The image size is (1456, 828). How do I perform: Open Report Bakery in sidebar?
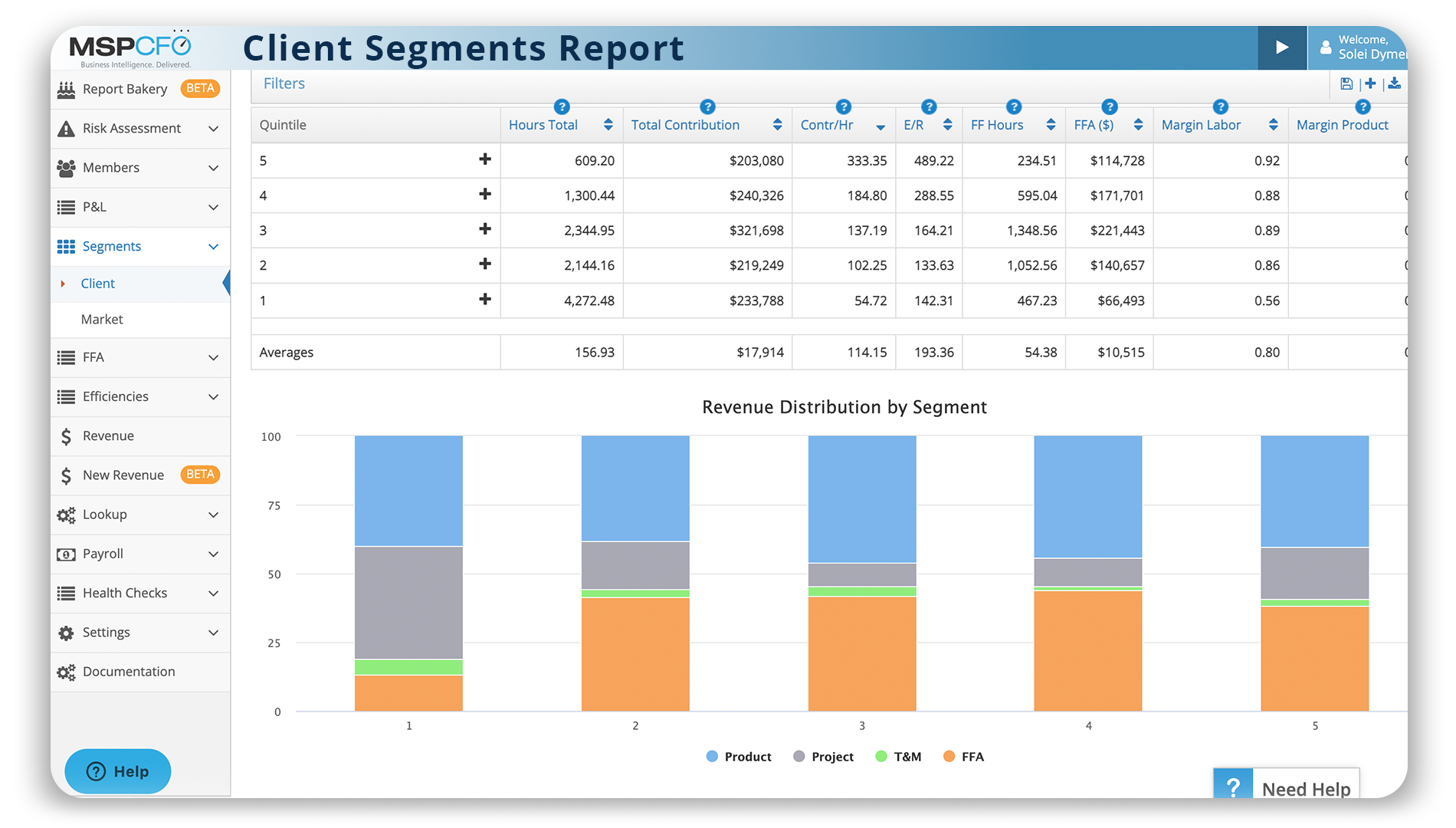click(139, 89)
